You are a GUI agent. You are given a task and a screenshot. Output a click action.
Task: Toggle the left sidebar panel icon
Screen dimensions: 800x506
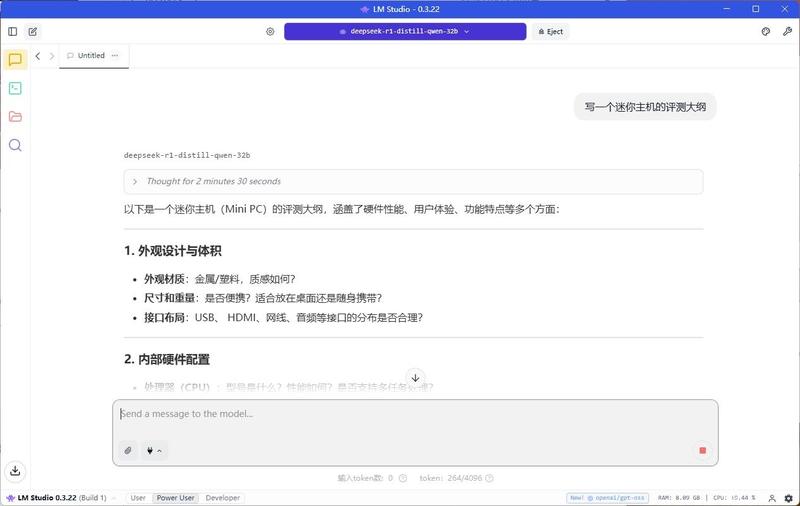click(13, 32)
